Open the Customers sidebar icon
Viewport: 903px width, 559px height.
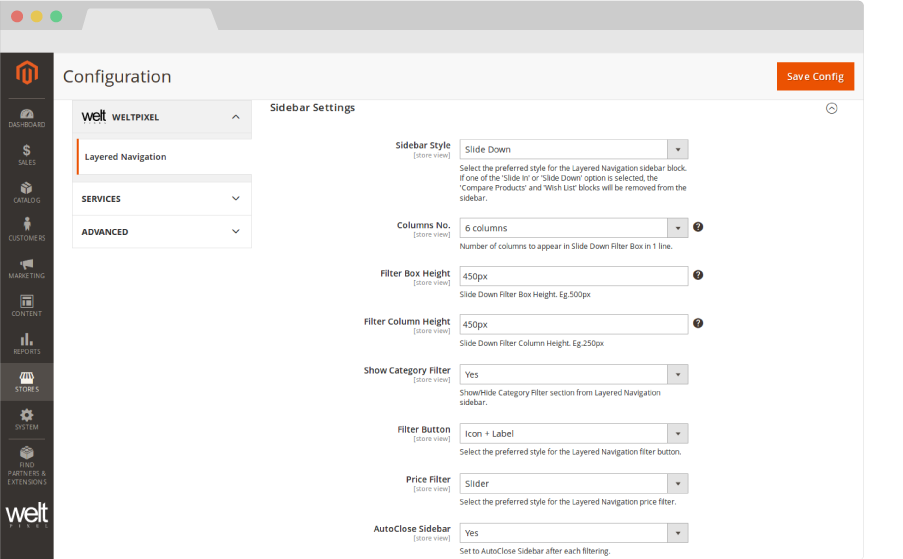point(27,229)
